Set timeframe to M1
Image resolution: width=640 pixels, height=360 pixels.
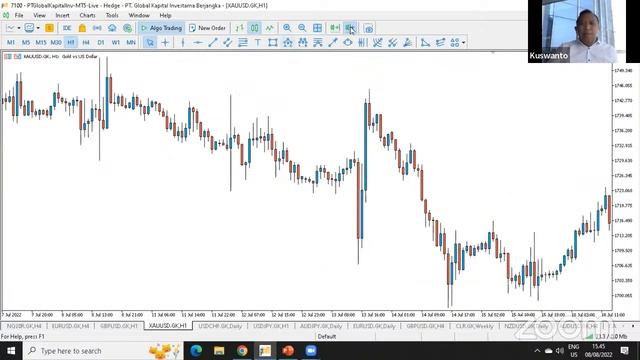pos(11,42)
